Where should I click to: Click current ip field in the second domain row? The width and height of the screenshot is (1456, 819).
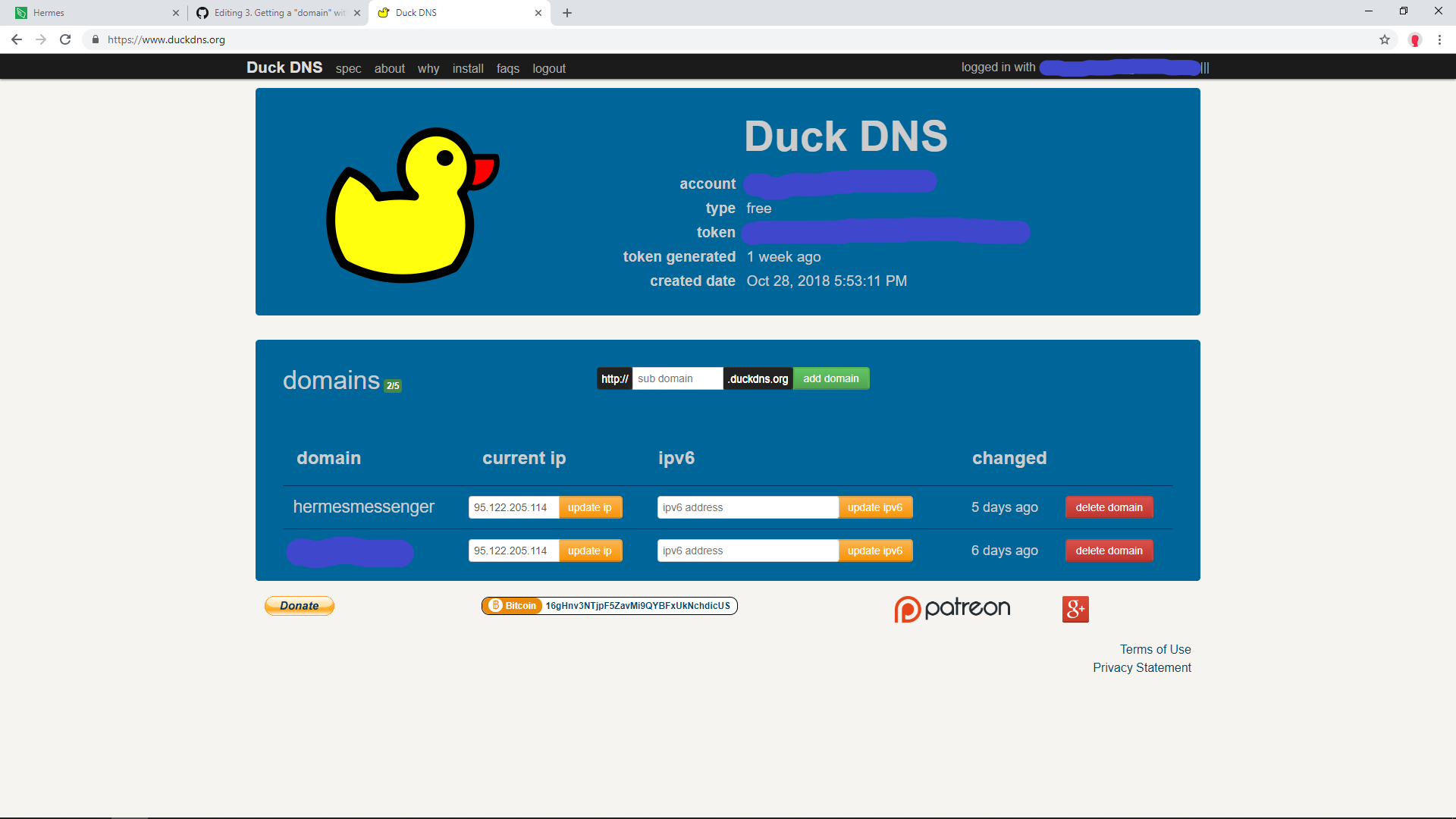(x=514, y=551)
